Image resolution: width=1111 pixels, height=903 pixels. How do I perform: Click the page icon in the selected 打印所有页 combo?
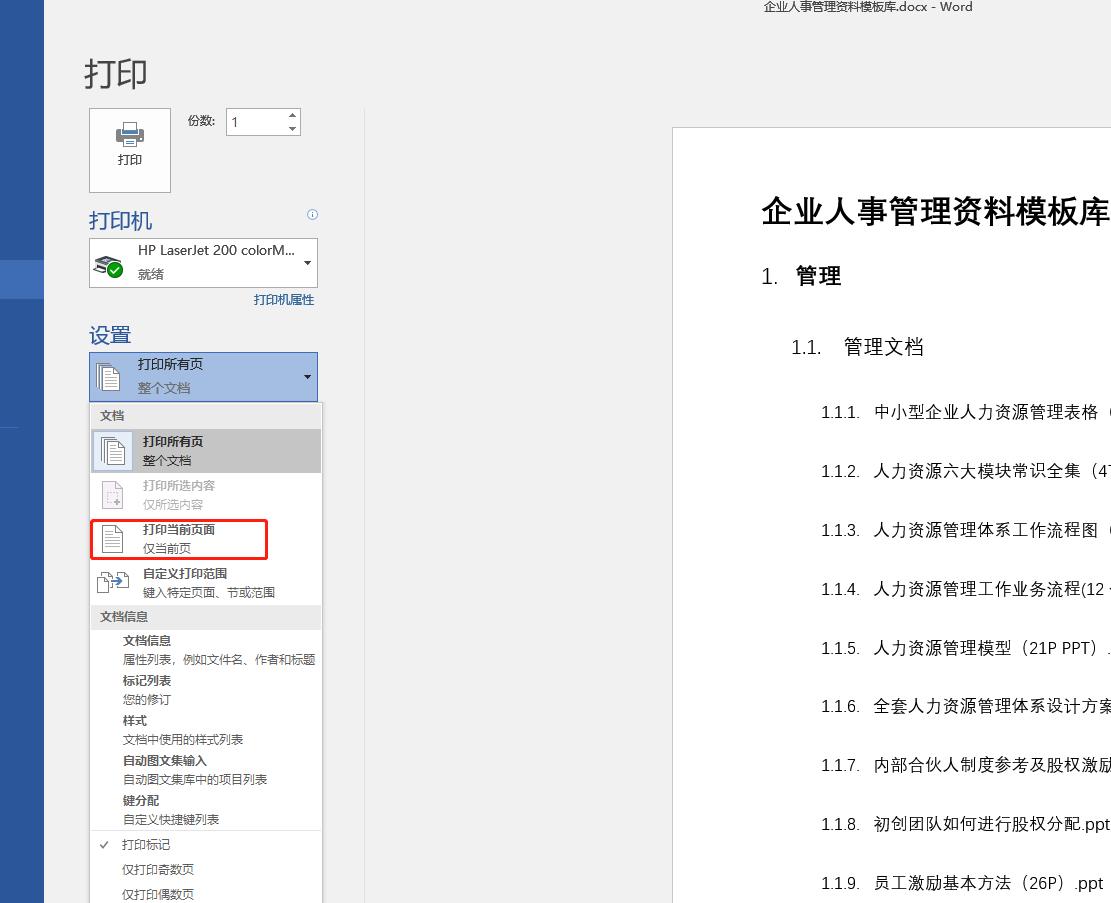[x=110, y=375]
